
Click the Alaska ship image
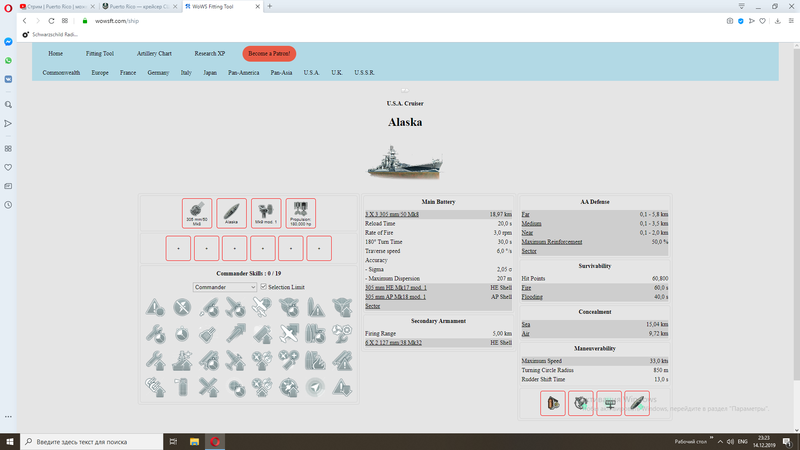[405, 162]
